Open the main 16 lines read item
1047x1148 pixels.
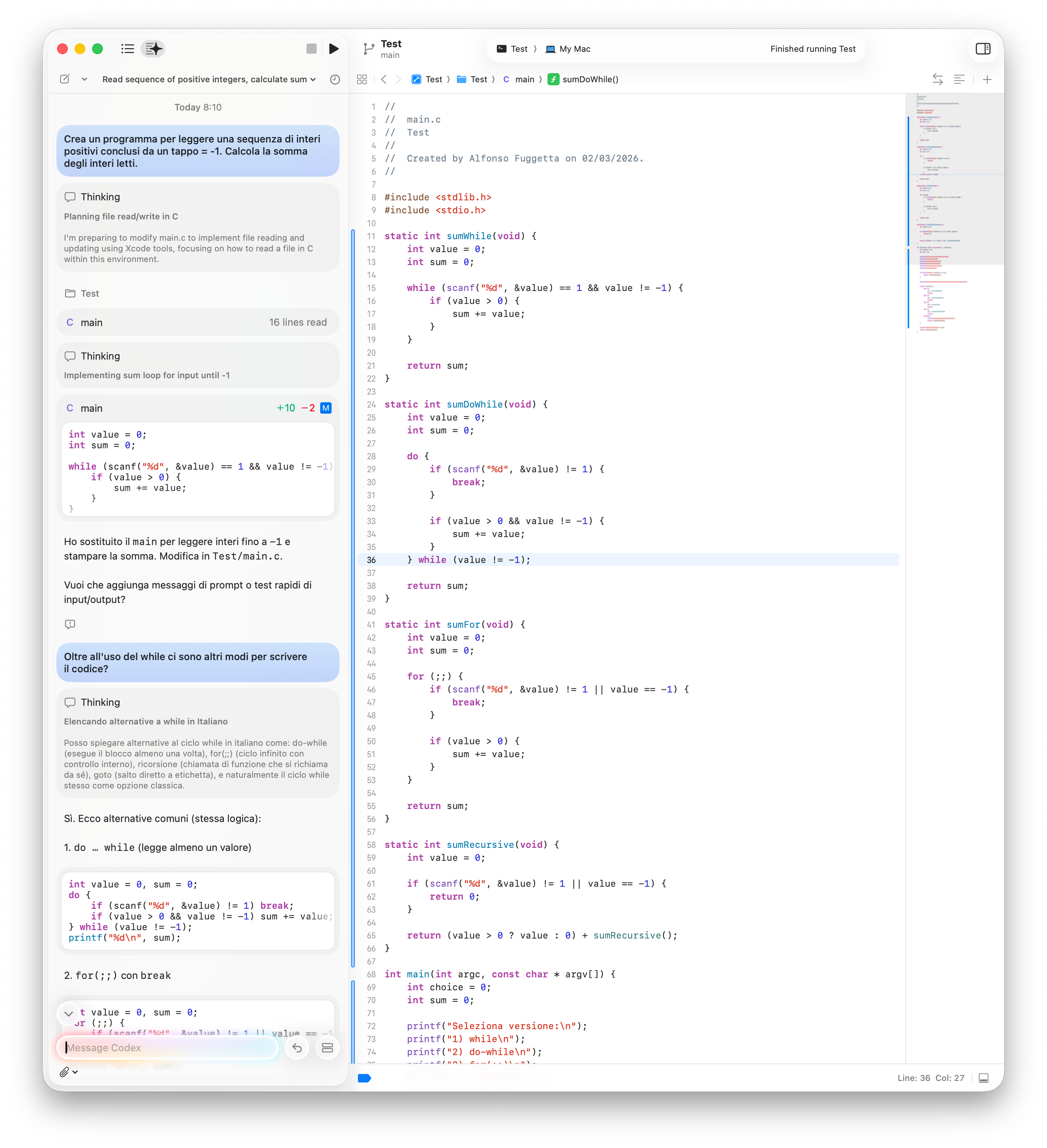coord(198,322)
